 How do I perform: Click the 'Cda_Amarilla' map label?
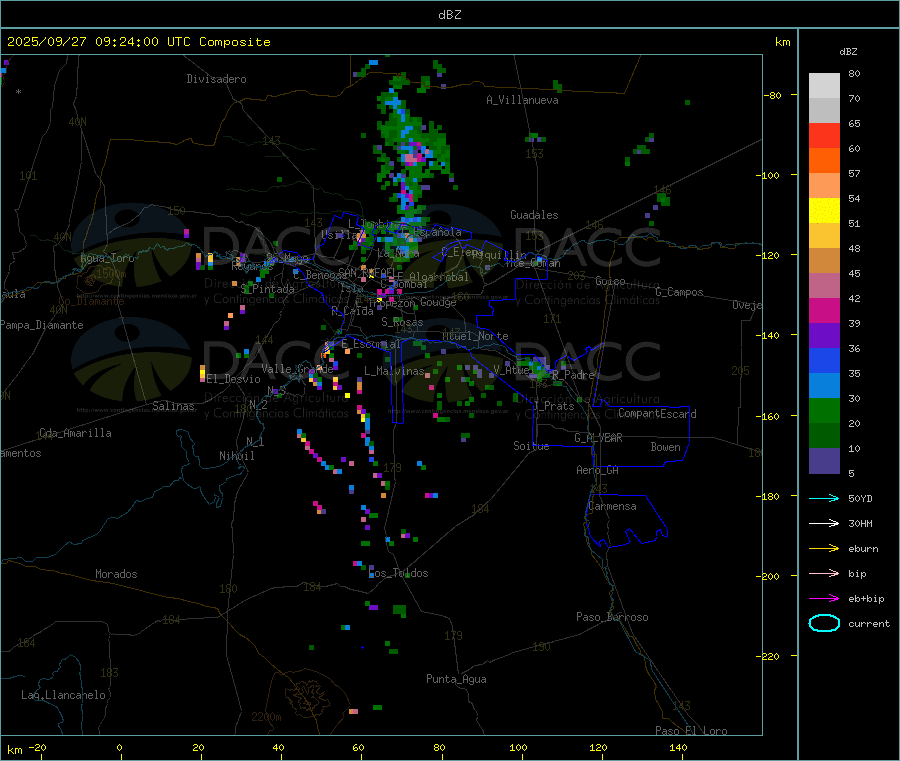point(75,433)
